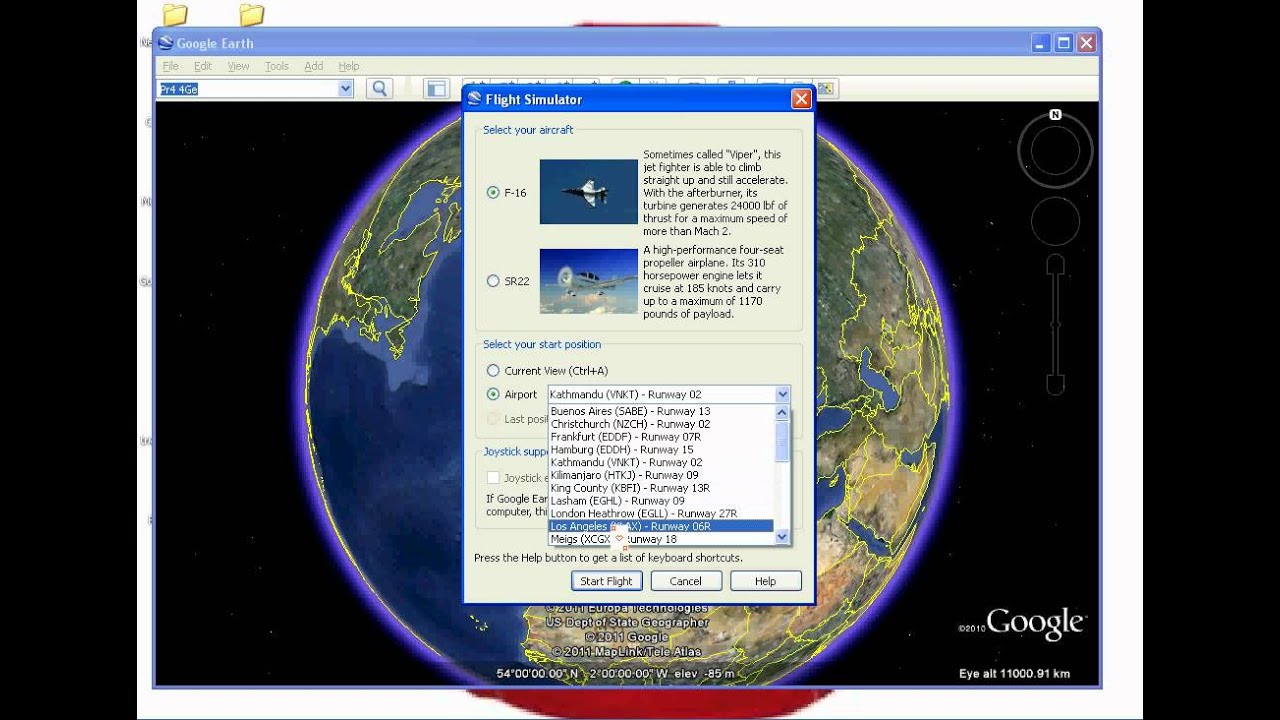Image resolution: width=1280 pixels, height=720 pixels.
Task: Click the north 'N' marker on the compass
Action: pyautogui.click(x=1055, y=115)
